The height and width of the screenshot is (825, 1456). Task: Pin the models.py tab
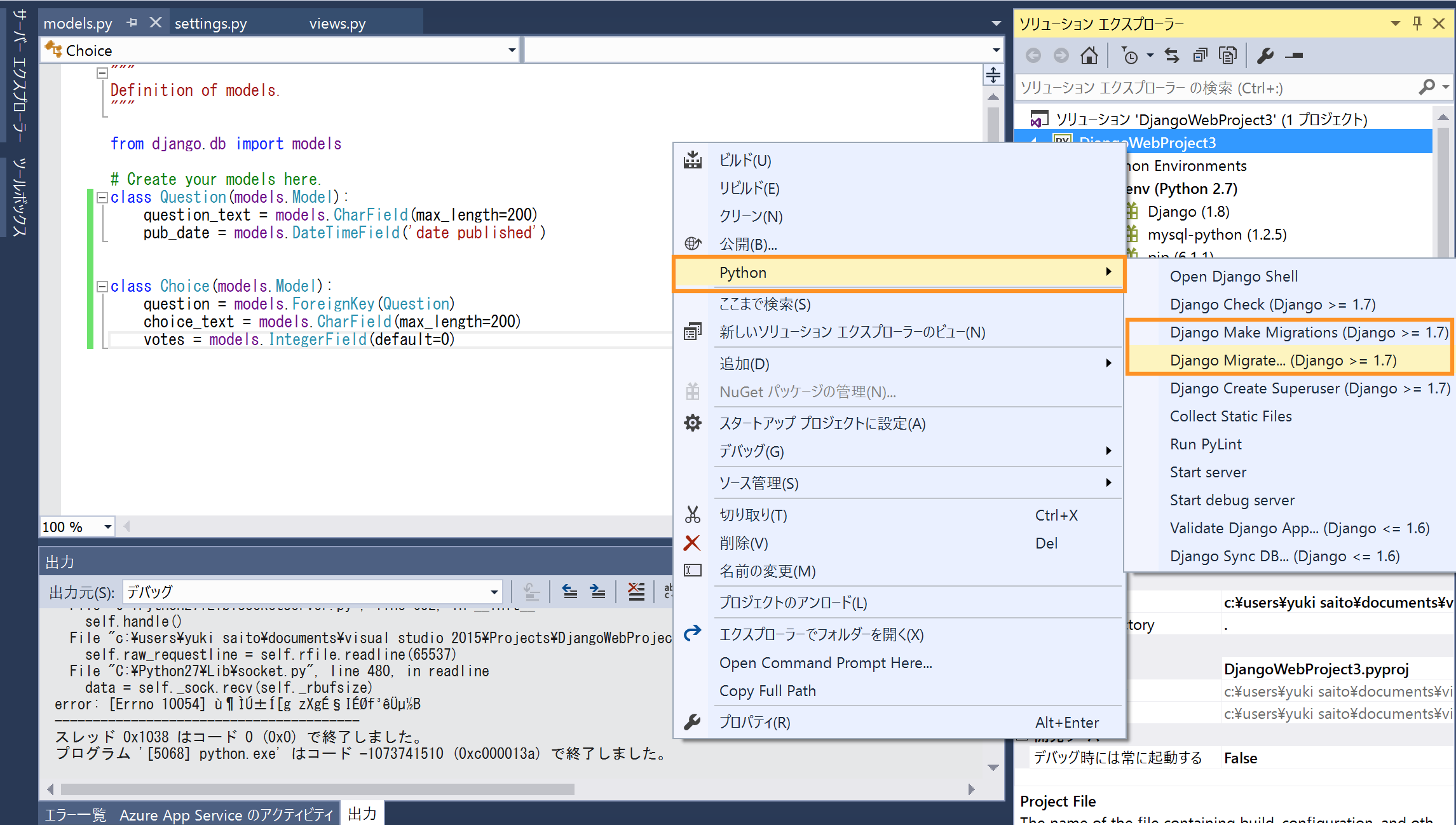(x=132, y=23)
